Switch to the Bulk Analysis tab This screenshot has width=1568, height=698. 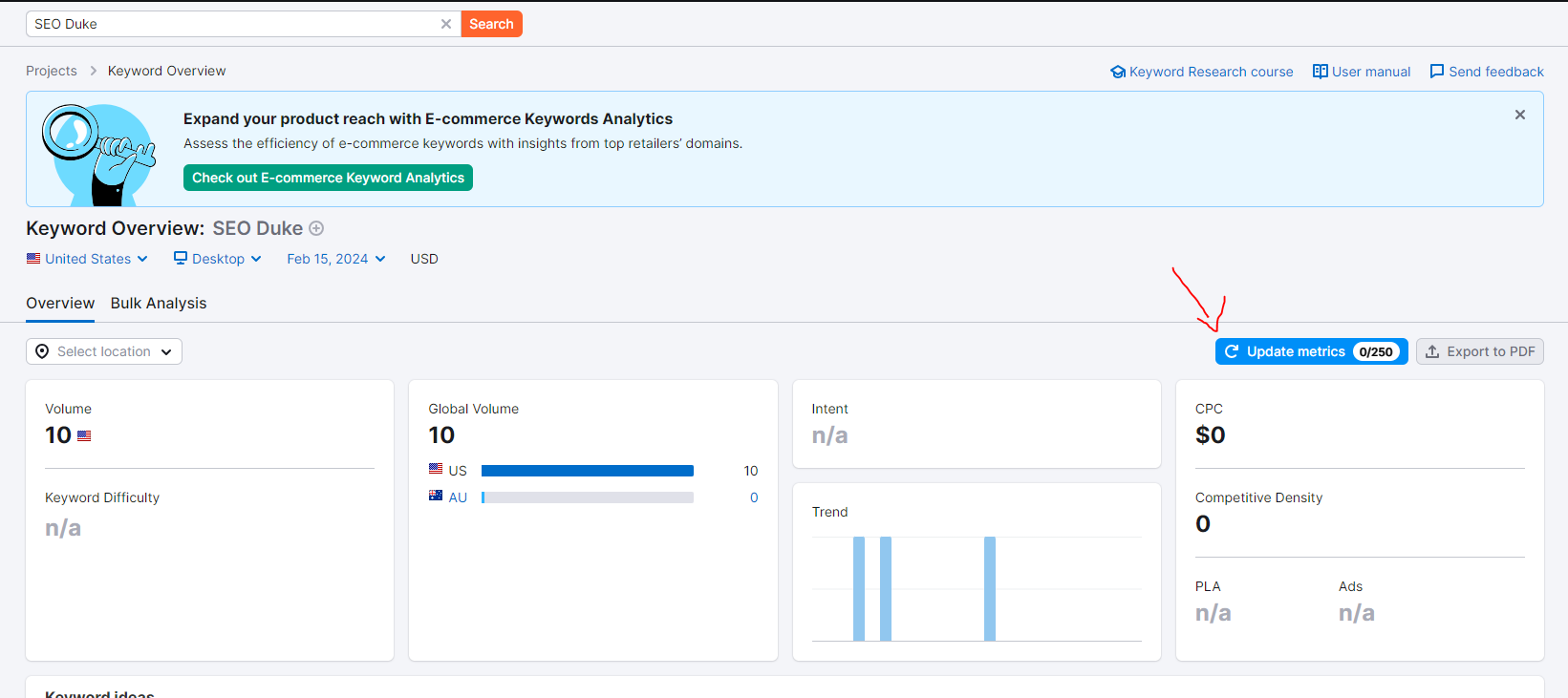point(159,304)
